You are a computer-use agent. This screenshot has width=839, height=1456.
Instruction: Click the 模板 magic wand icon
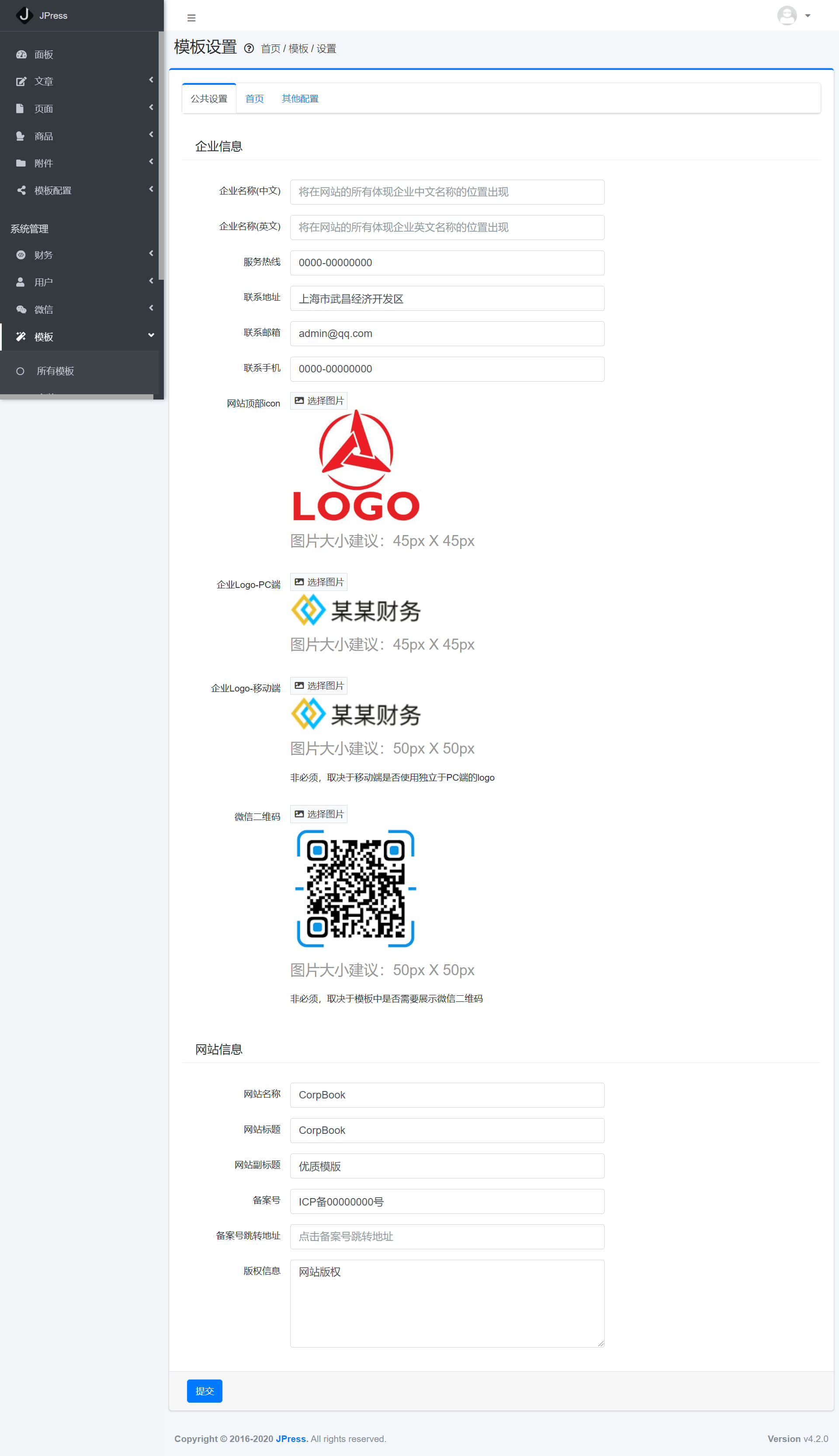[x=21, y=337]
